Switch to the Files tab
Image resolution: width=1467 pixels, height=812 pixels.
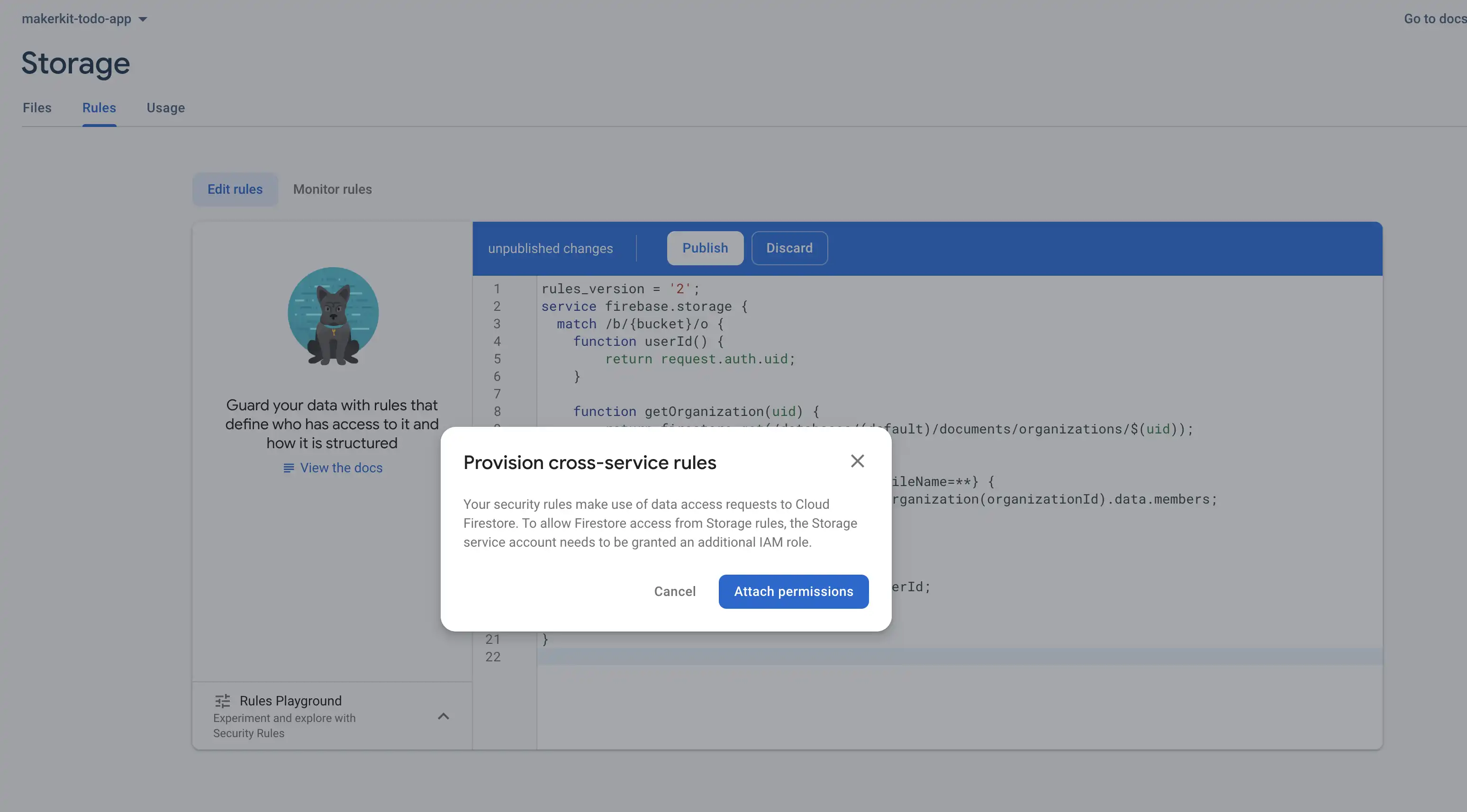(x=37, y=108)
